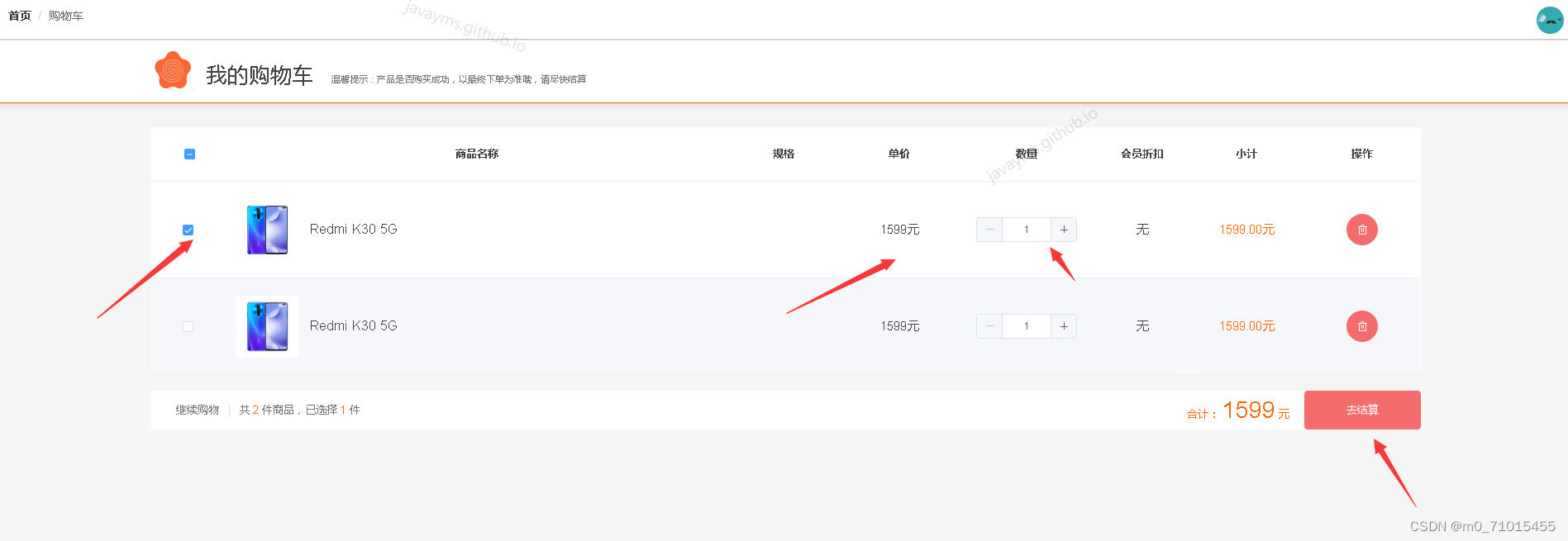Click the 数量 column header
The height and width of the screenshot is (541, 1568).
coord(1026,154)
